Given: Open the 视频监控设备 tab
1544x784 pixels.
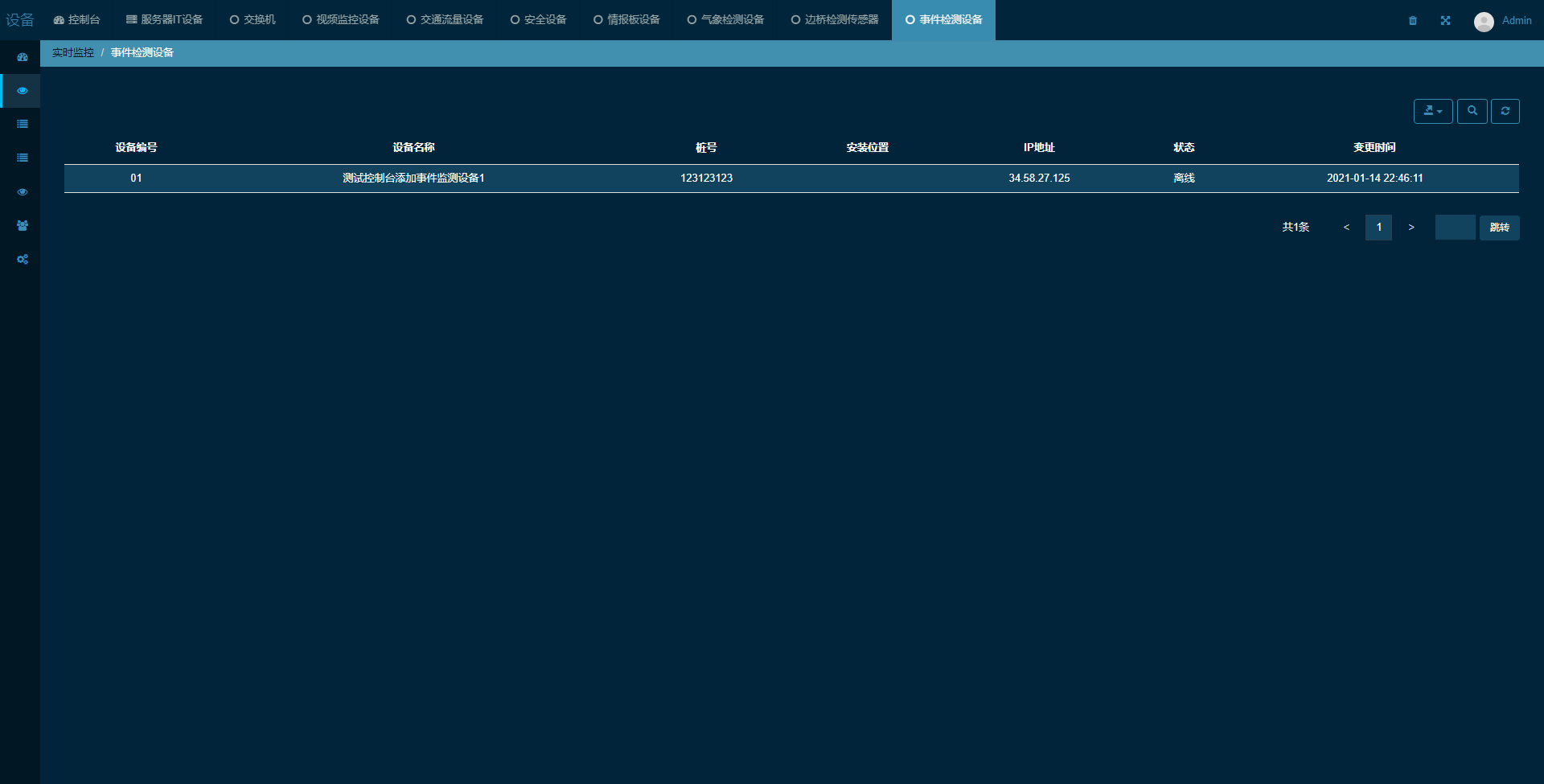Looking at the screenshot, I should click(341, 20).
